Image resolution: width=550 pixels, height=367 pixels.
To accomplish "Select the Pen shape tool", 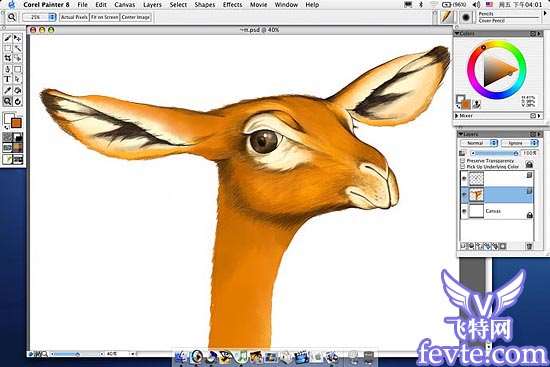I will tap(7, 69).
